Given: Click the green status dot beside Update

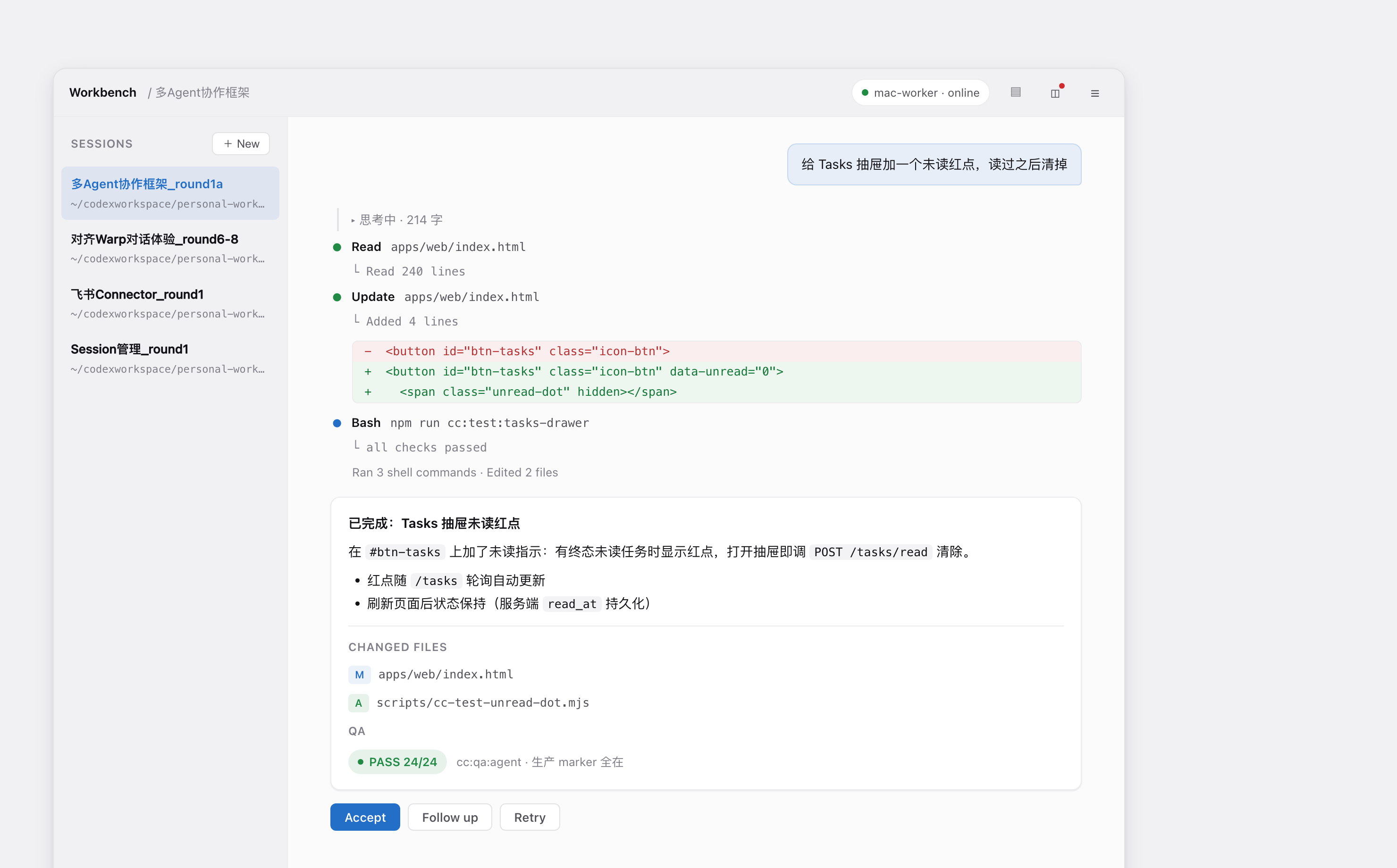Looking at the screenshot, I should [337, 297].
